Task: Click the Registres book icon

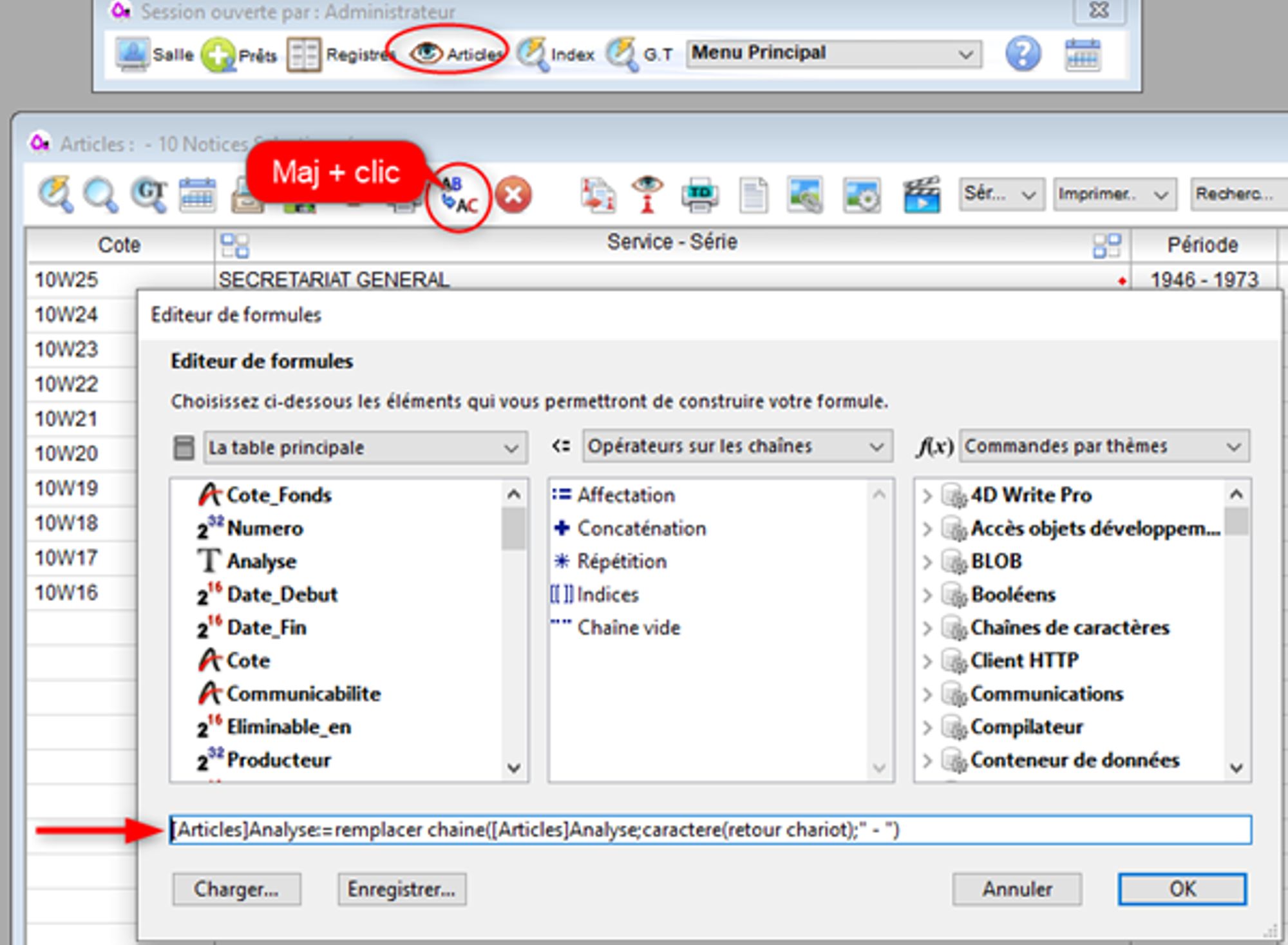Action: pyautogui.click(x=303, y=55)
